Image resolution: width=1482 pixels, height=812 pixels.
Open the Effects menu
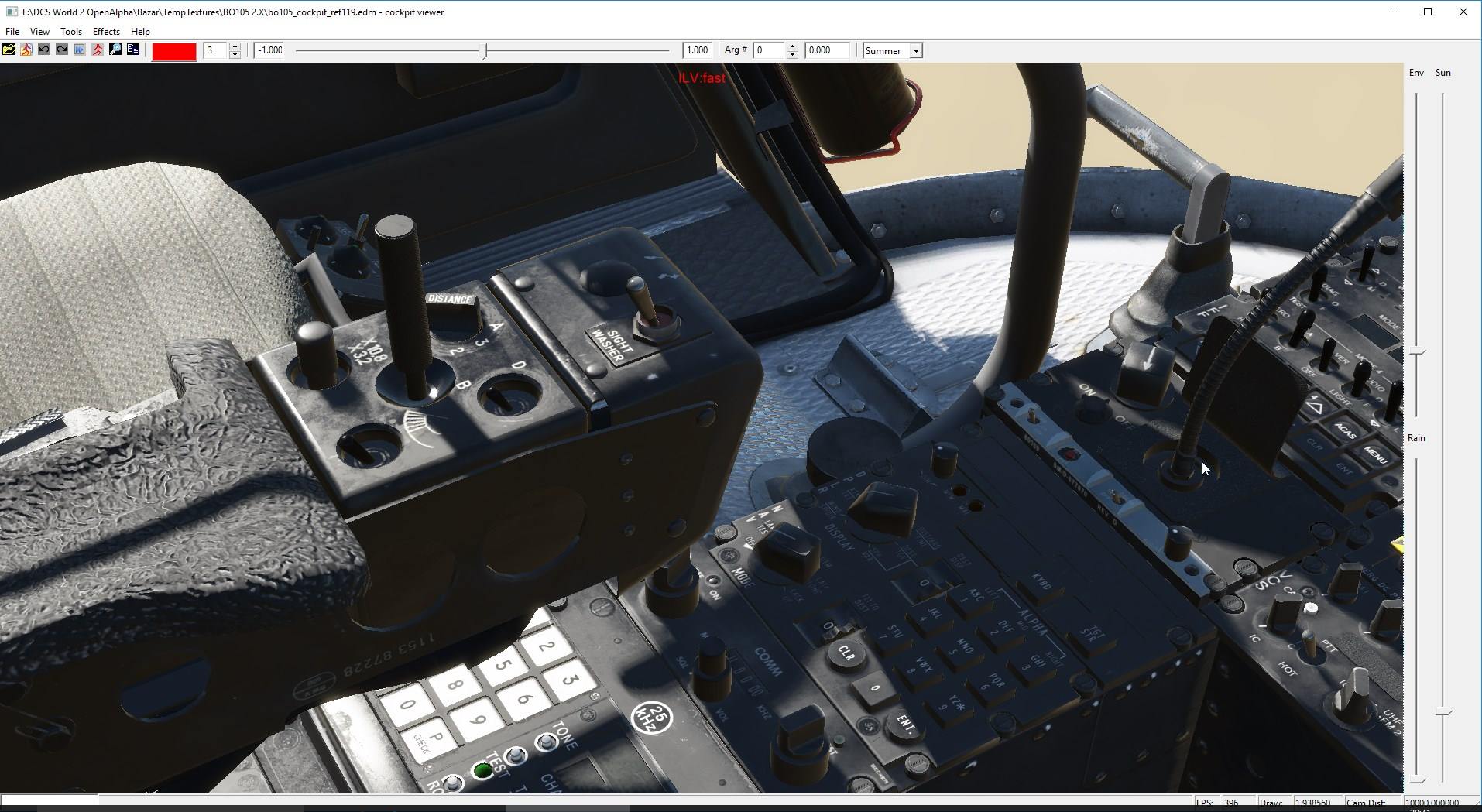pyautogui.click(x=106, y=32)
